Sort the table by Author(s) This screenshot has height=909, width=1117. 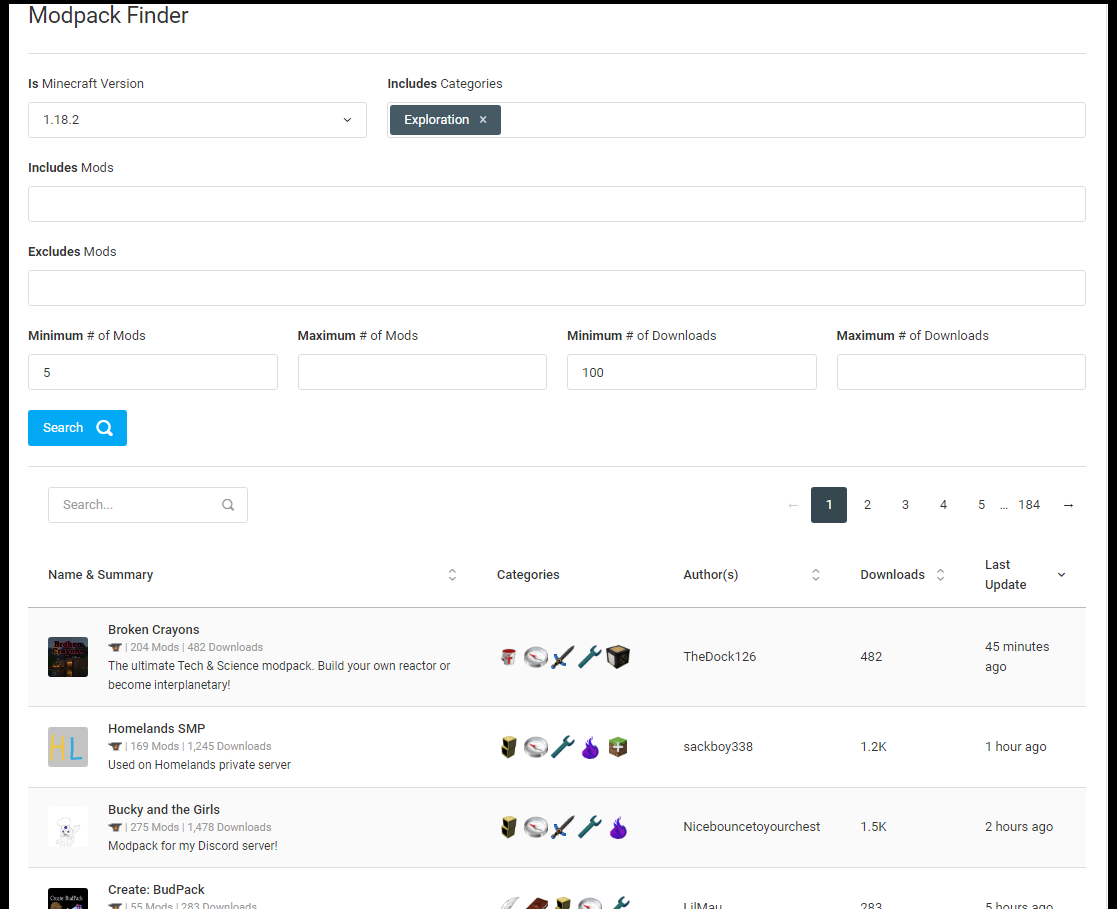(816, 575)
